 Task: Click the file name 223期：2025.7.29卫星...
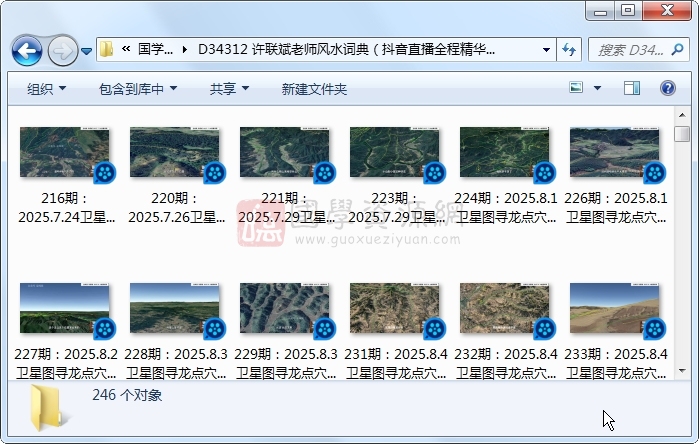click(x=396, y=208)
